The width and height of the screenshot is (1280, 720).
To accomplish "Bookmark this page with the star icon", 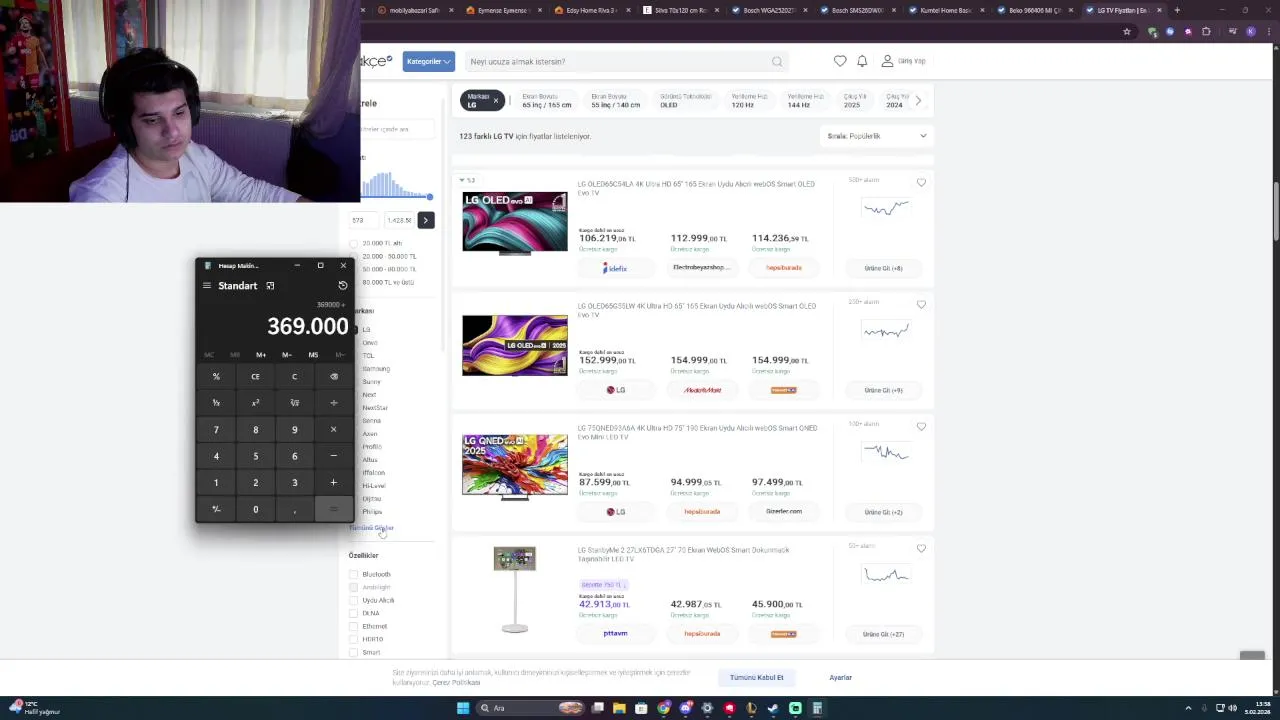I will (x=1127, y=31).
